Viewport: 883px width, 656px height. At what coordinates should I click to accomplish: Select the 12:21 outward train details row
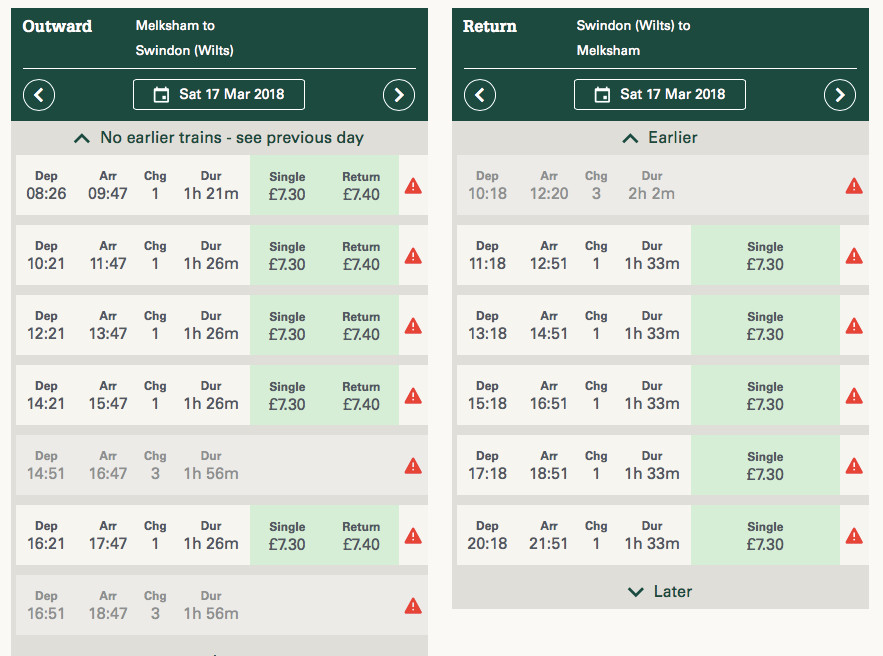[x=132, y=325]
